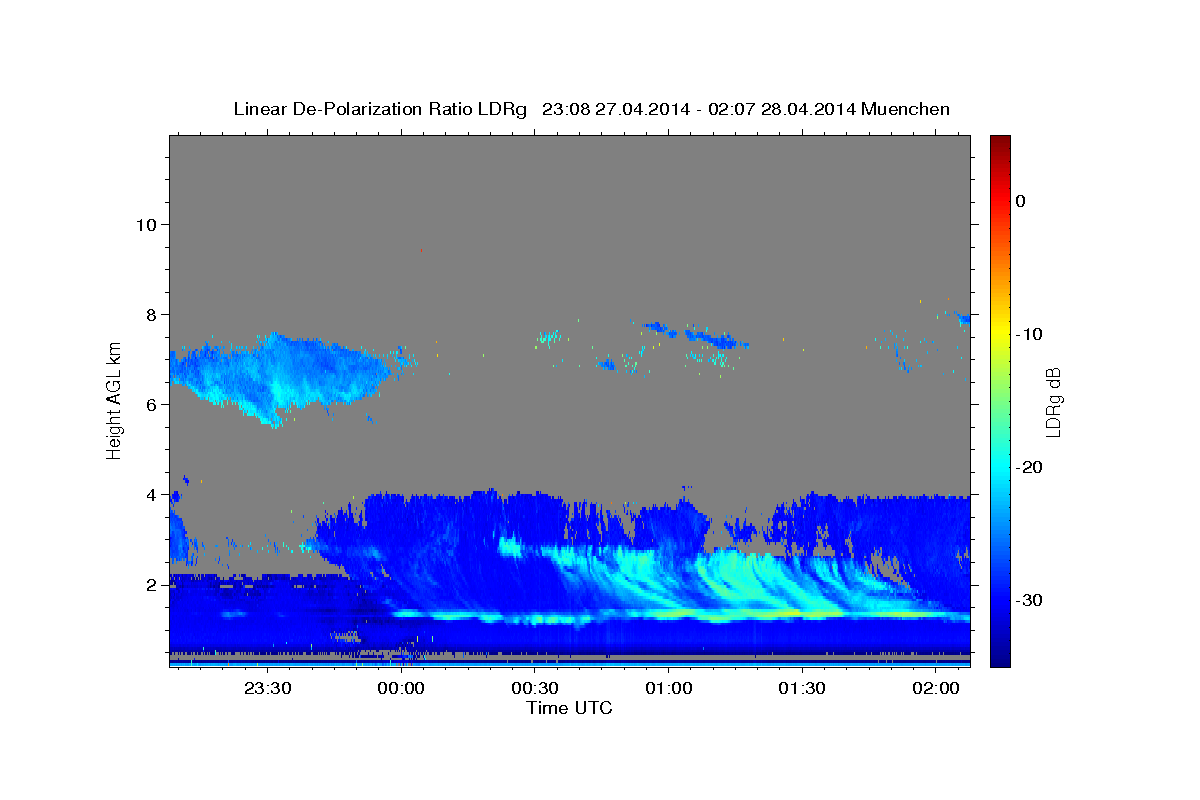Click the height tick label 10
1200x800 pixels.
tap(145, 224)
